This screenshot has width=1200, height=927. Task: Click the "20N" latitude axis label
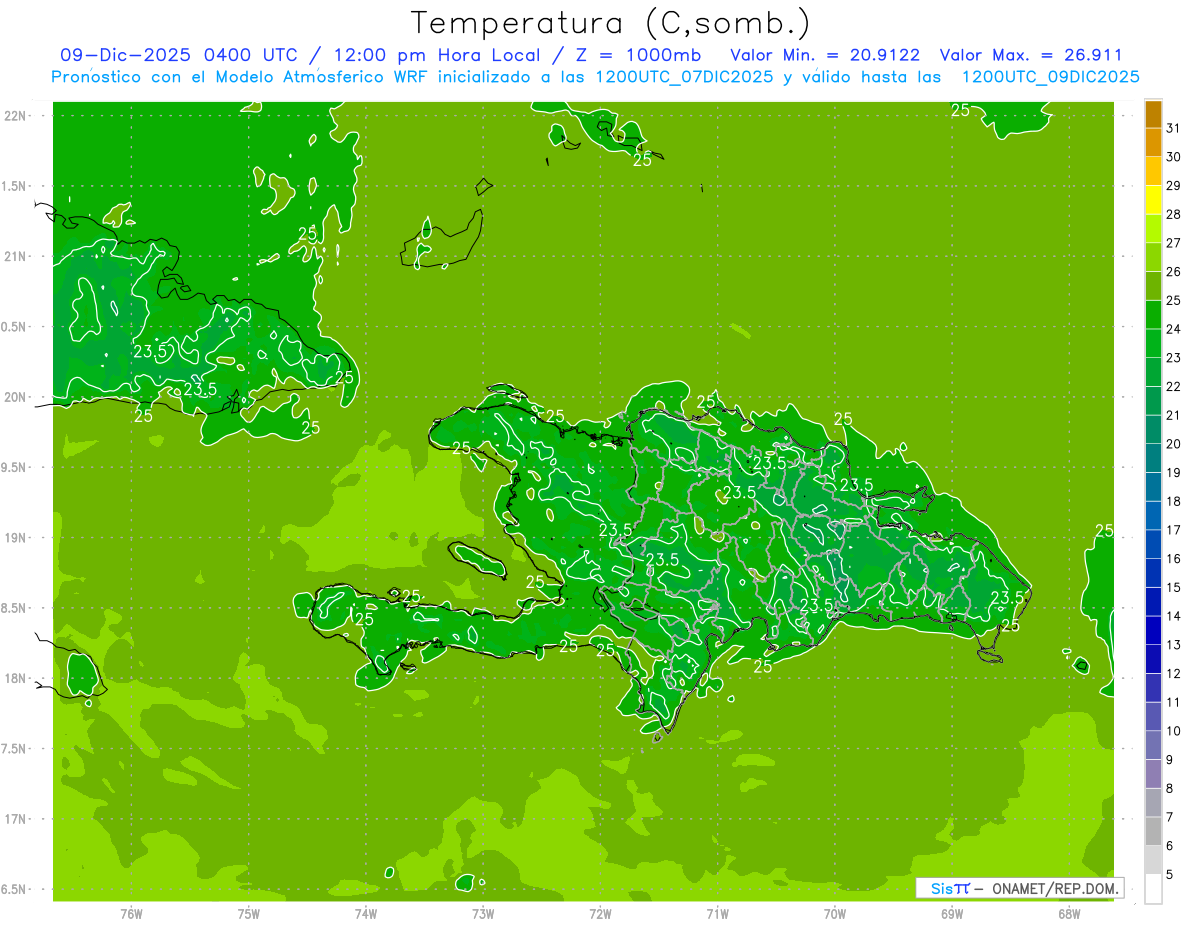click(x=15, y=397)
